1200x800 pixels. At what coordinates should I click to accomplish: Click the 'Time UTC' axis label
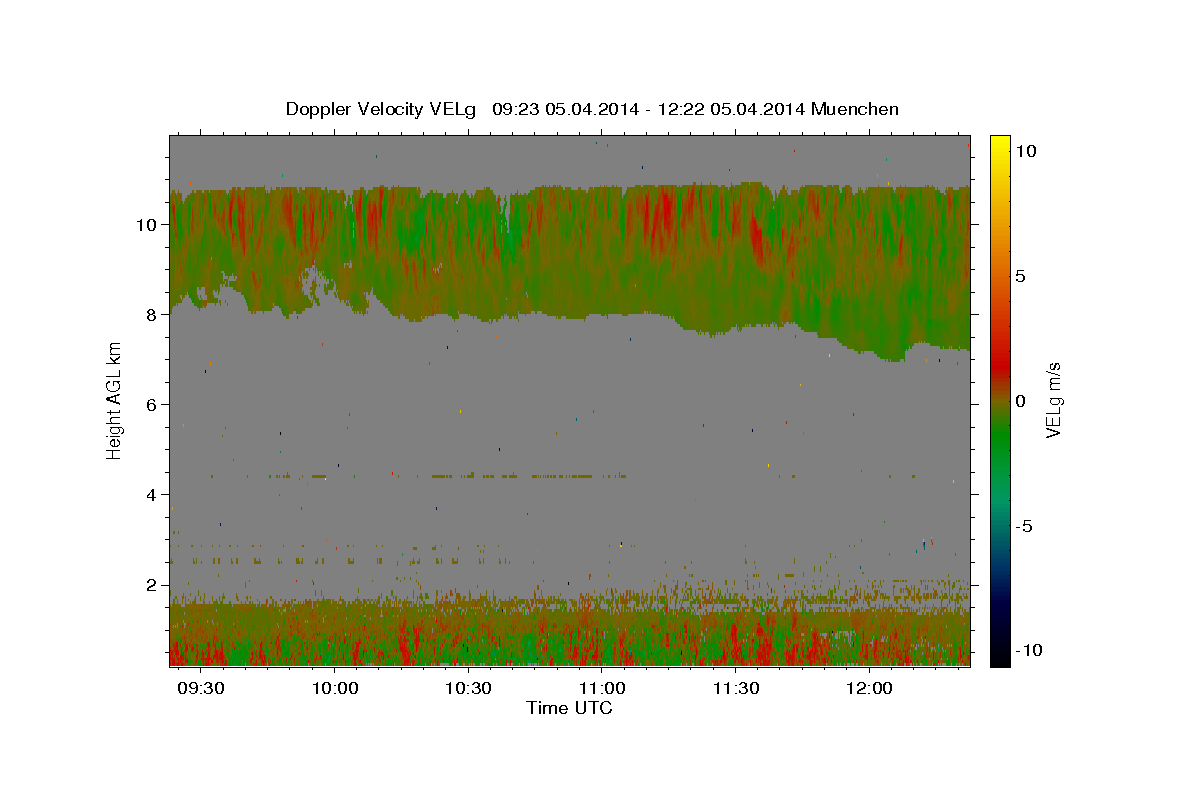click(569, 708)
